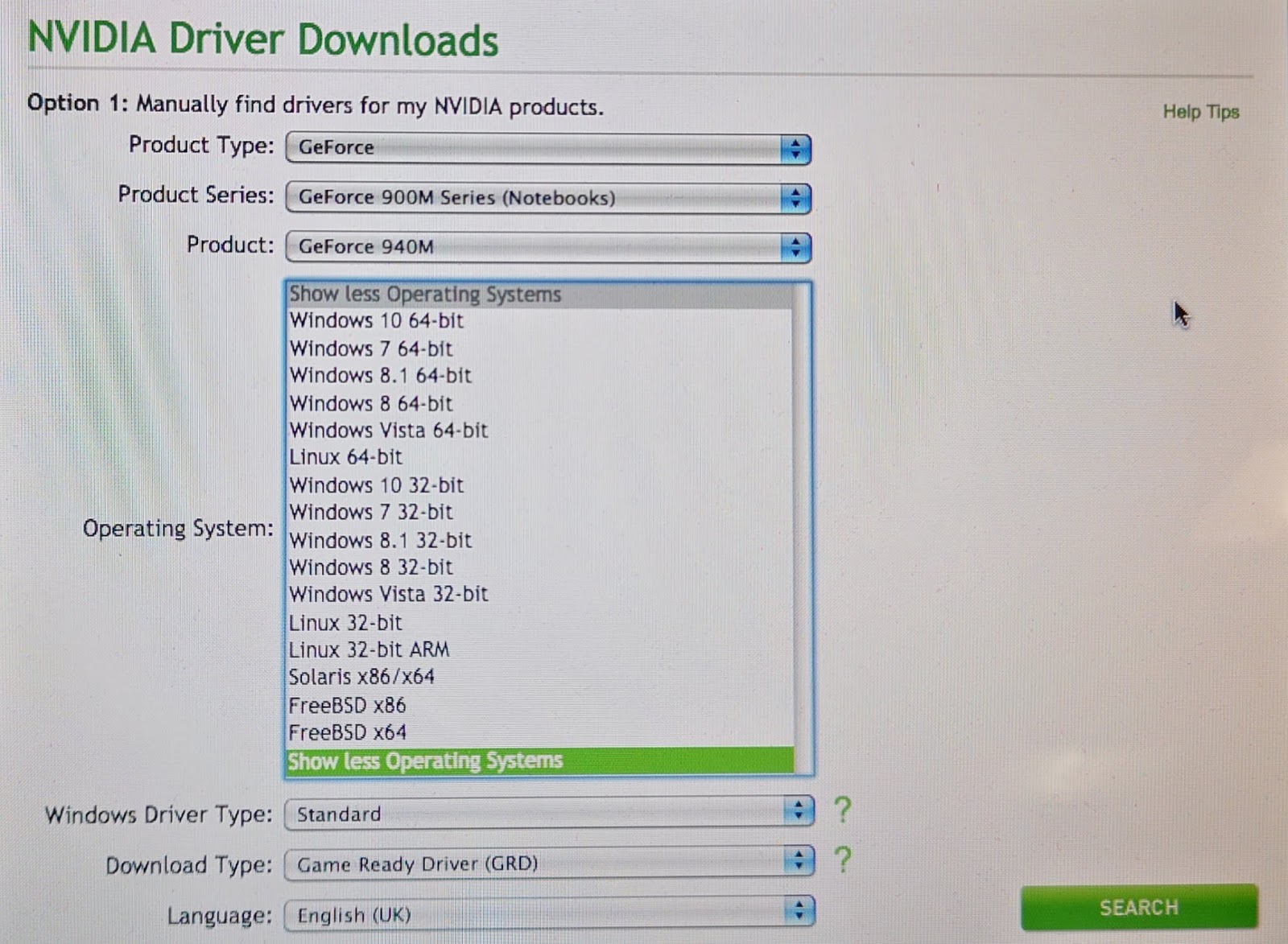Select Windows 10 64-bit from the OS list
The height and width of the screenshot is (944, 1288).
pos(540,321)
